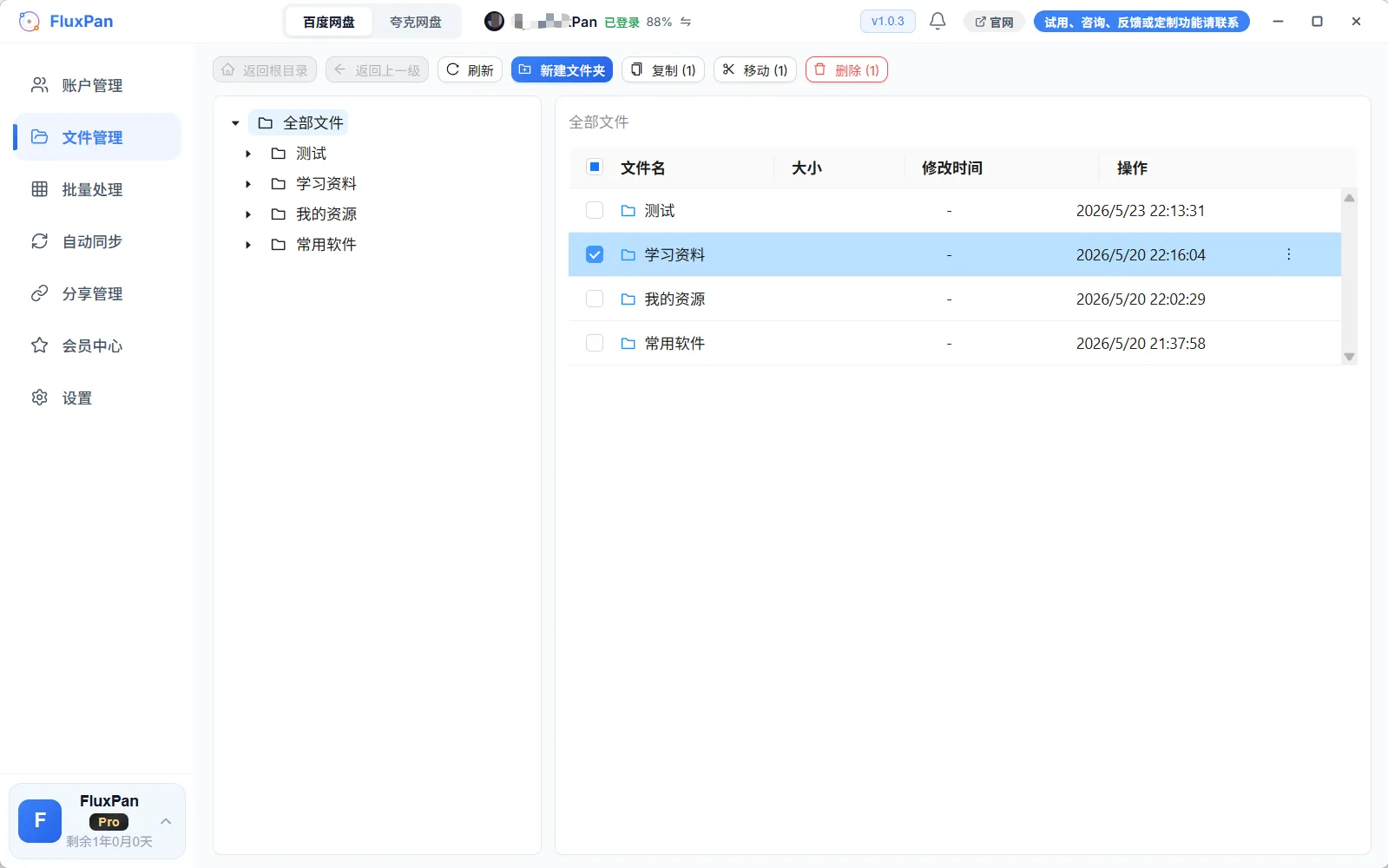
Task: Open 账户管理 in the sidebar
Action: 98,85
